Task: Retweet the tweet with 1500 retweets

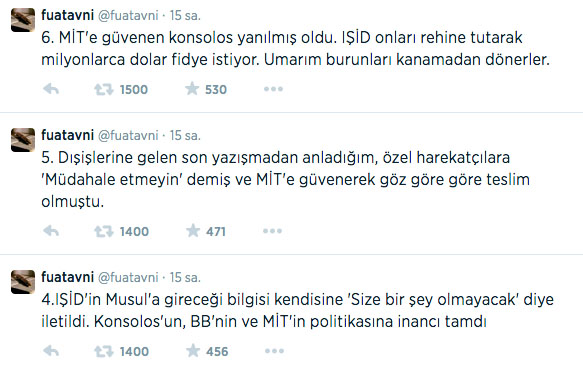Action: coord(103,90)
